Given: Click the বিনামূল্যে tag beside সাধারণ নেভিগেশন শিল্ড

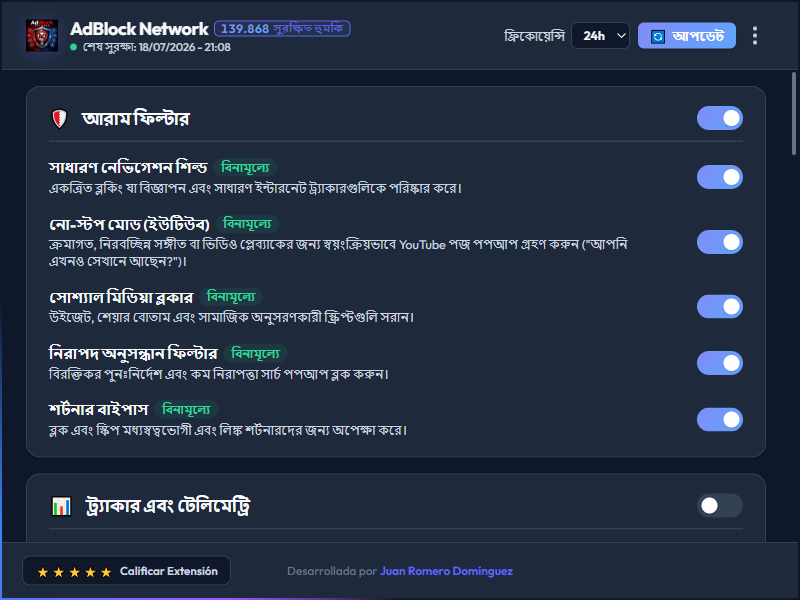Looking at the screenshot, I should pyautogui.click(x=245, y=167).
